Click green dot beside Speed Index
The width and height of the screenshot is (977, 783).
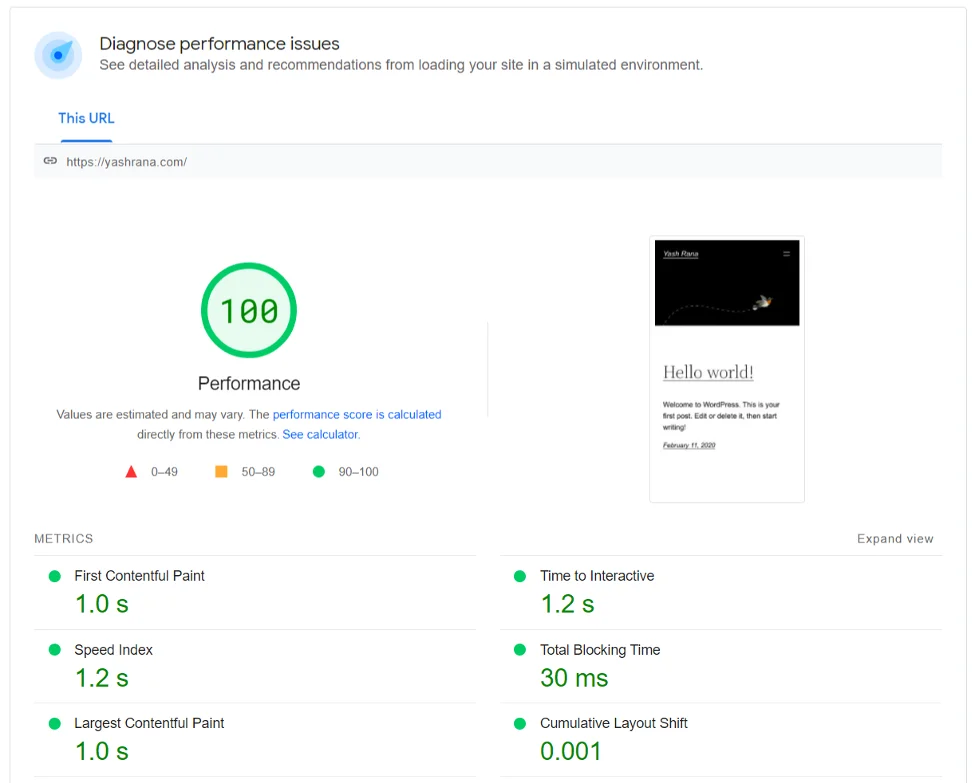tap(55, 650)
